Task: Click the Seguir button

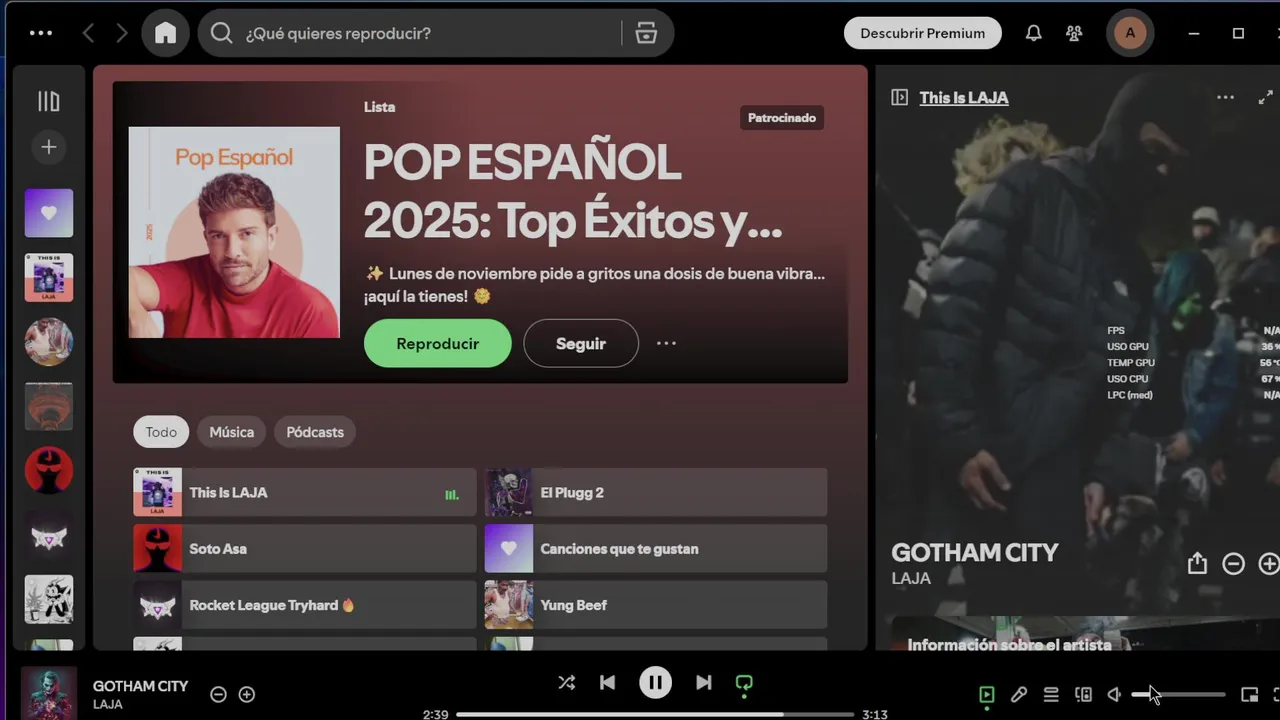Action: pos(581,344)
